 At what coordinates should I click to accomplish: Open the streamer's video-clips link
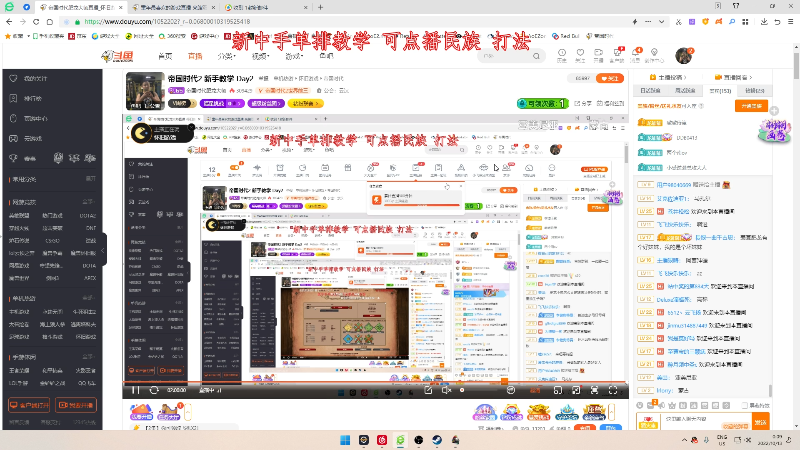point(668,77)
